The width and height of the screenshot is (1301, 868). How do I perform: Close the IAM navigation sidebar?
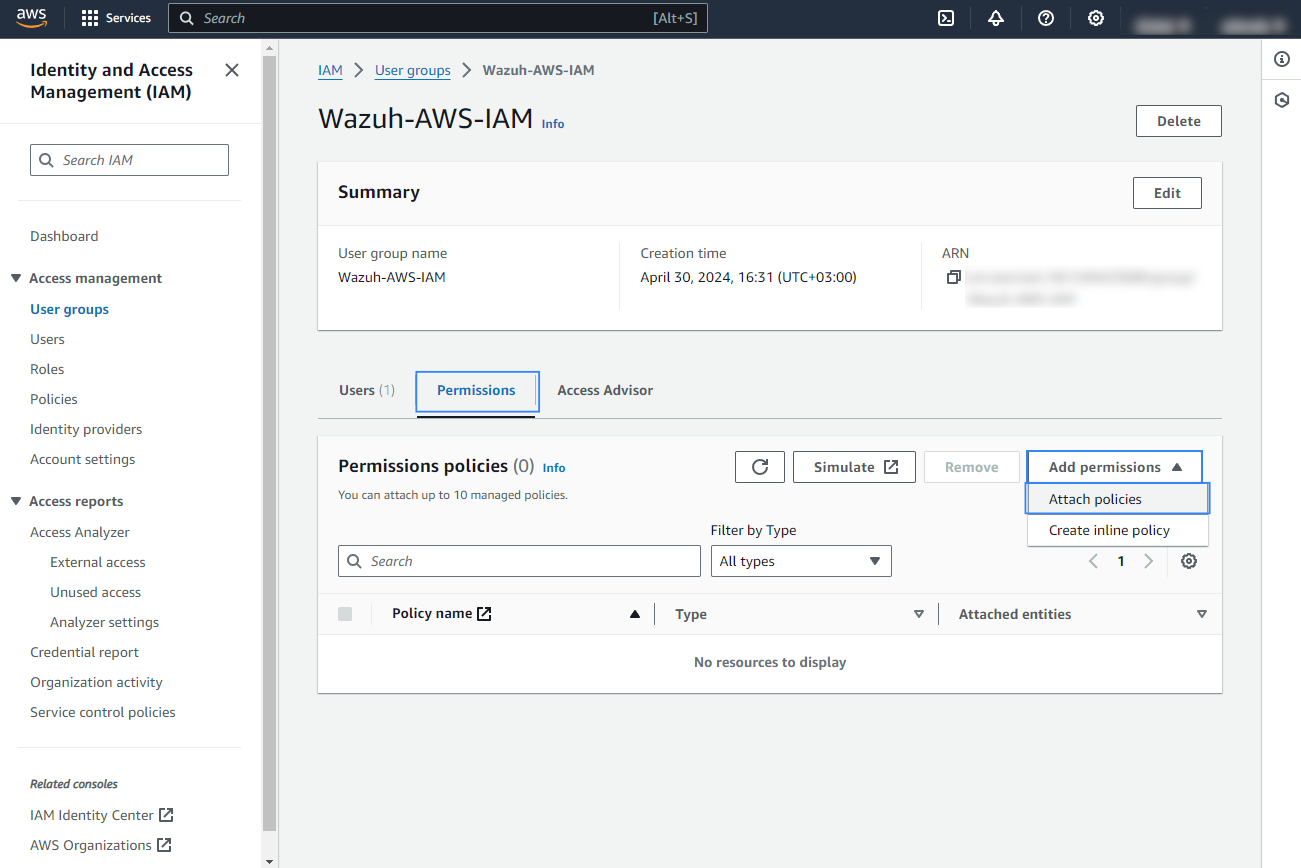(x=231, y=70)
